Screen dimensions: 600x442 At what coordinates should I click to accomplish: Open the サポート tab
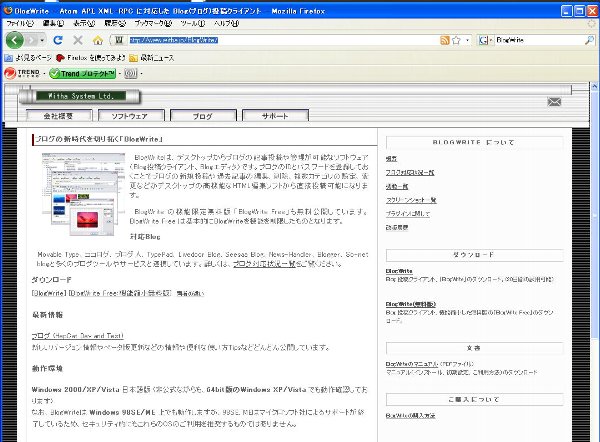(275, 116)
